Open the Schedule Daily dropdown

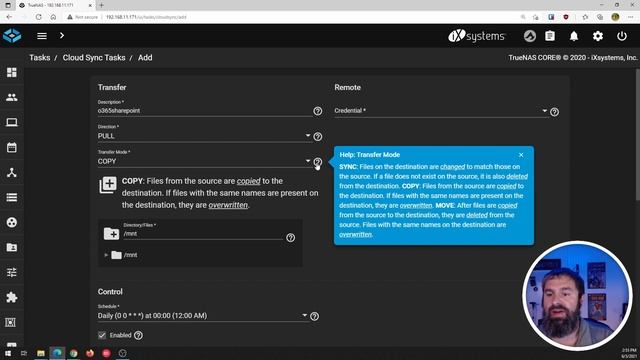tap(202, 316)
